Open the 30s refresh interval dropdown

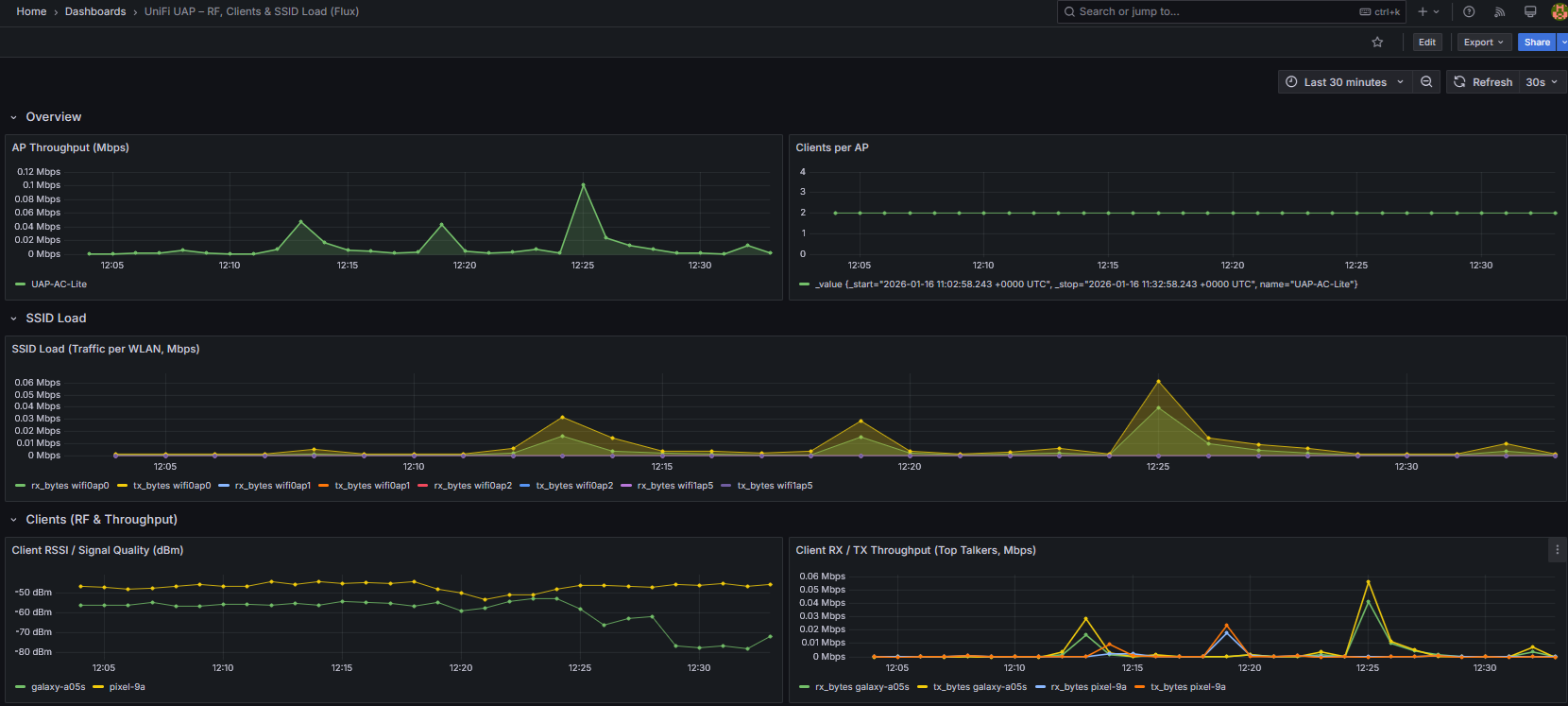pos(1542,82)
